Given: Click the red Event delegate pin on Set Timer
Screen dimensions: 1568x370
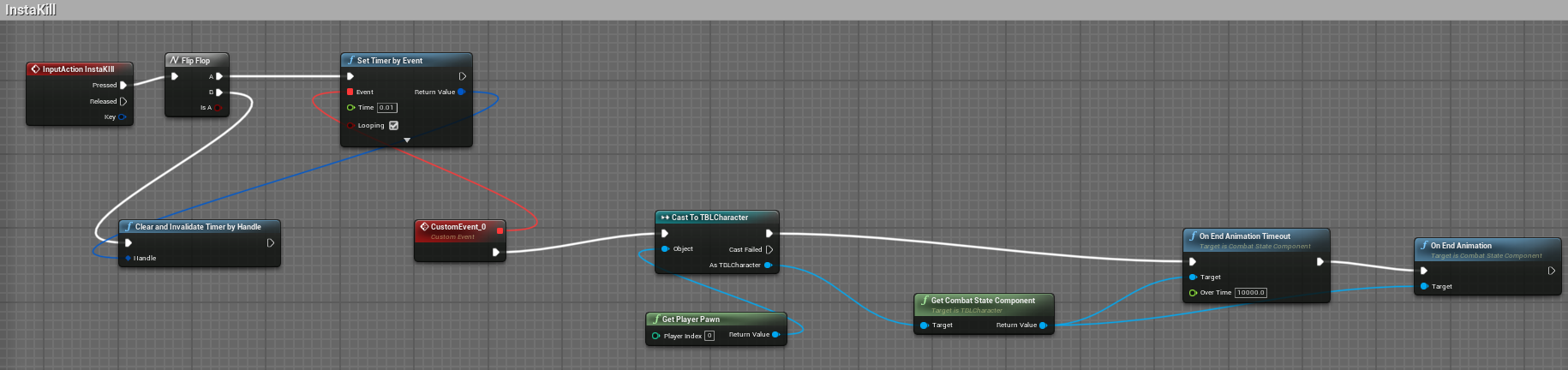Looking at the screenshot, I should pos(350,92).
